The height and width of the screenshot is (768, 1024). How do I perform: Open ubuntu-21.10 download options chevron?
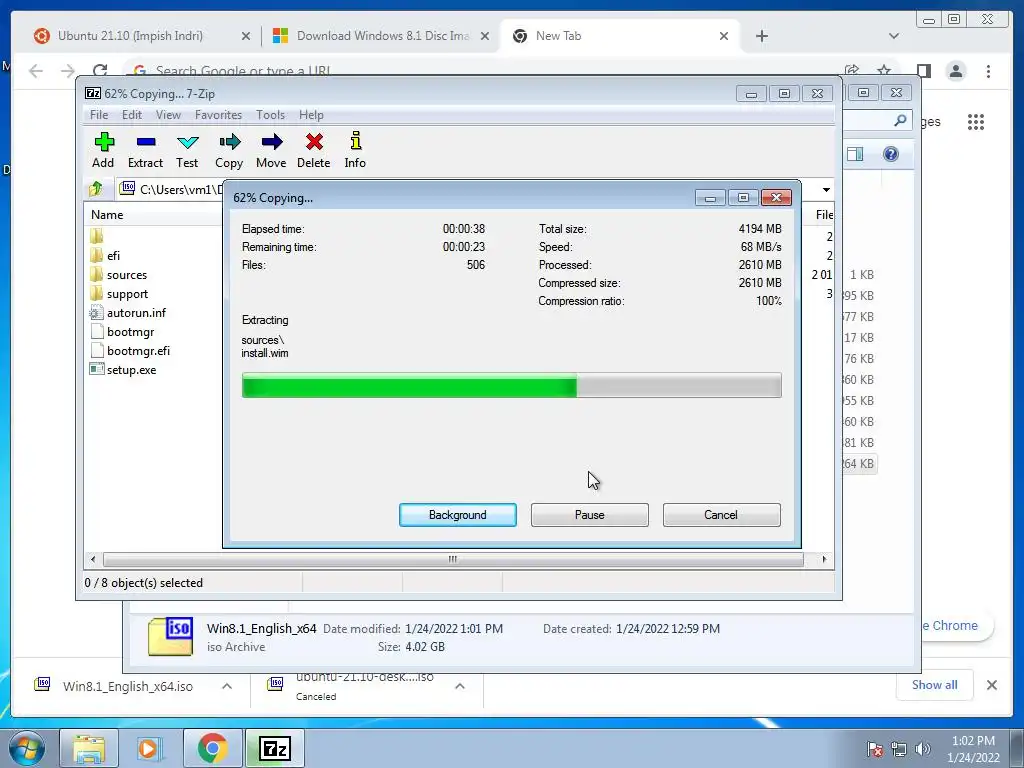pos(460,686)
